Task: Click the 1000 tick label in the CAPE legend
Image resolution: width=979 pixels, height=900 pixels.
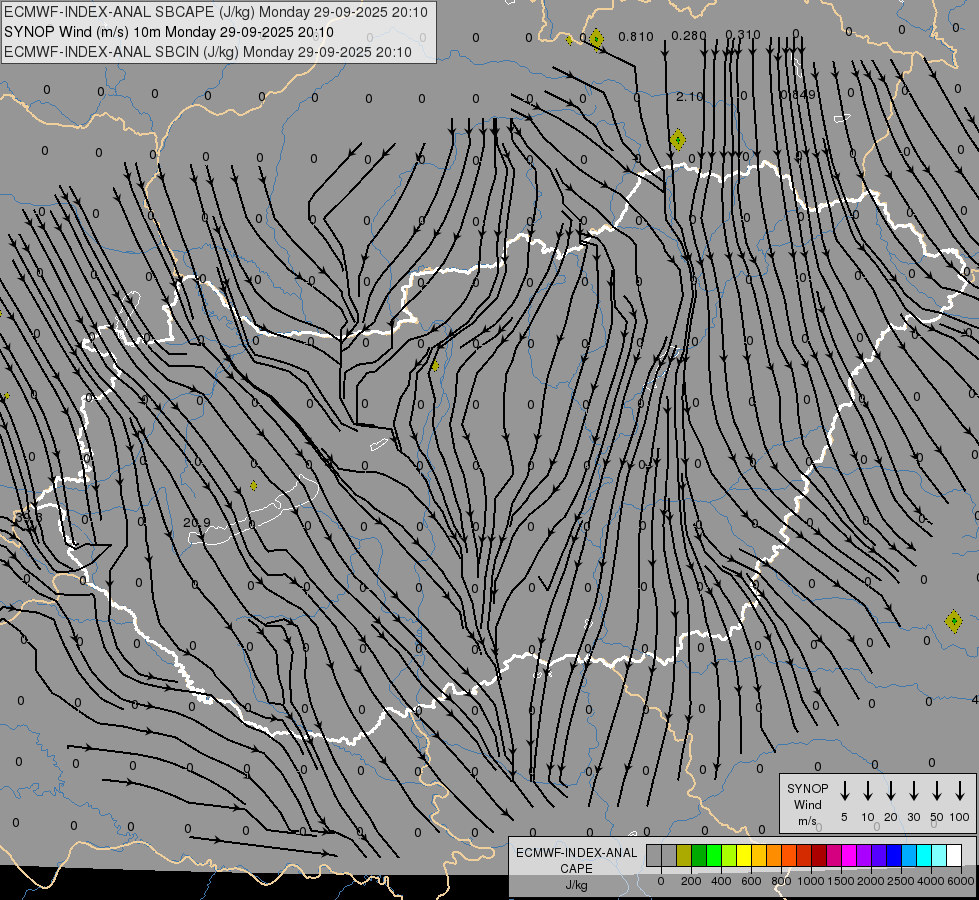Action: coord(810,881)
